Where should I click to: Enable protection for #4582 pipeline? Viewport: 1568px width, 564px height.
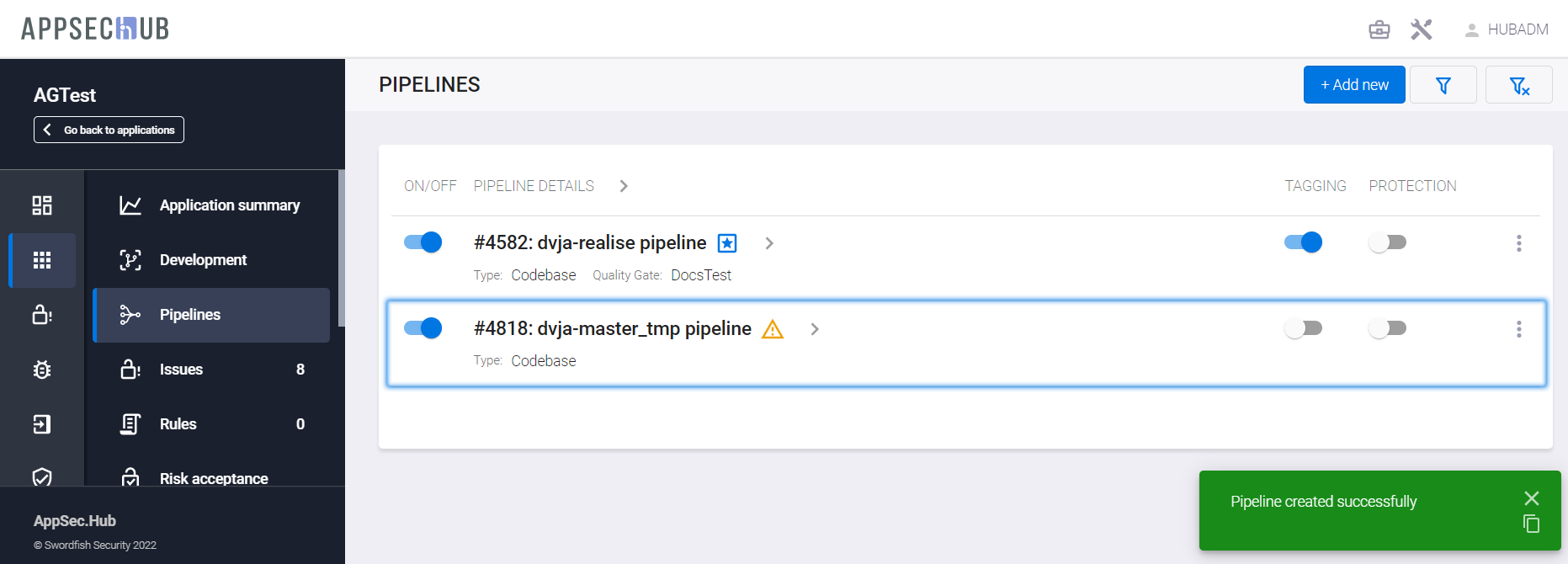point(1387,242)
